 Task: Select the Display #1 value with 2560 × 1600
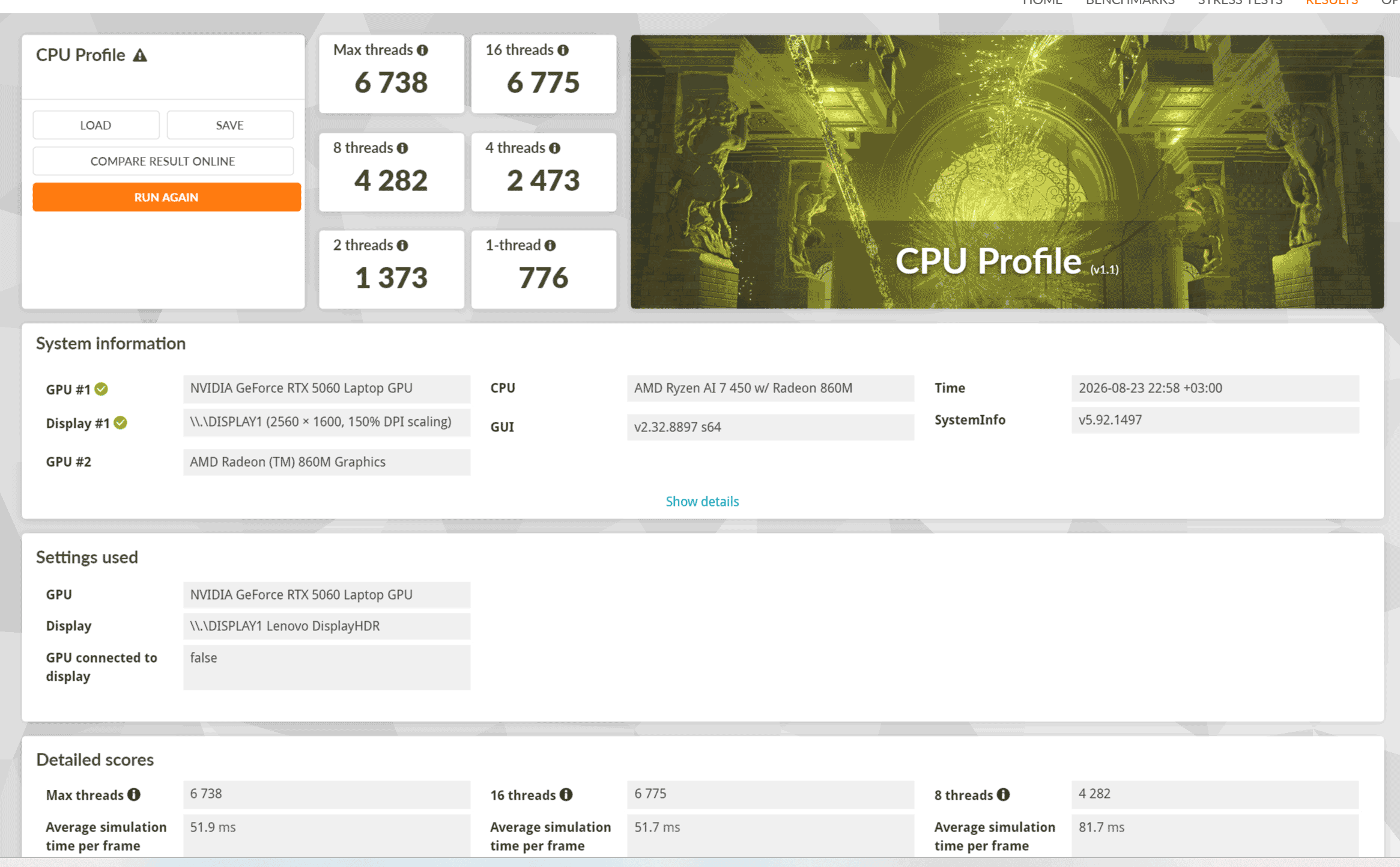click(327, 422)
